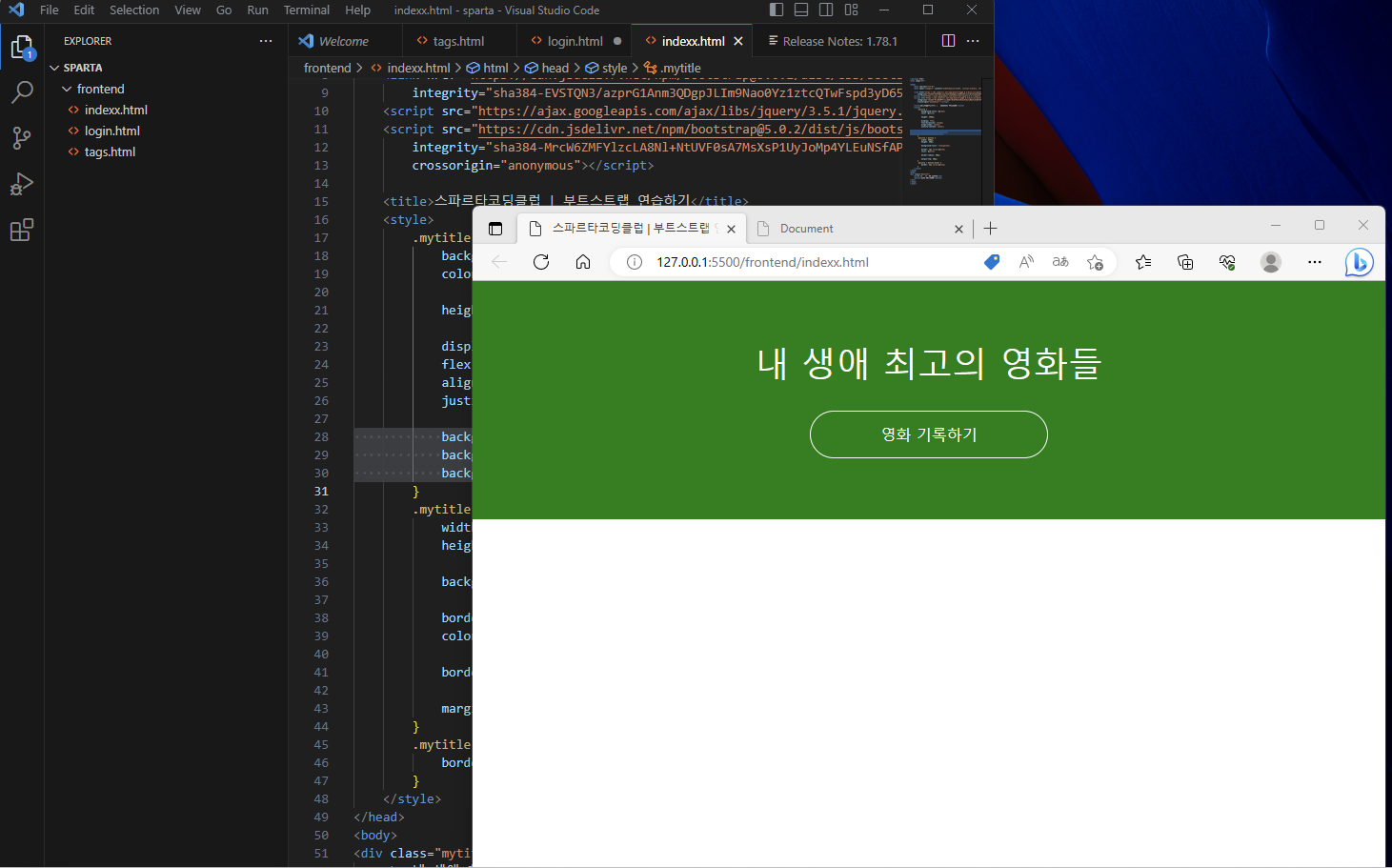This screenshot has height=868, width=1392.
Task: Open the editor More Actions ellipsis in VS Code
Action: [x=973, y=41]
